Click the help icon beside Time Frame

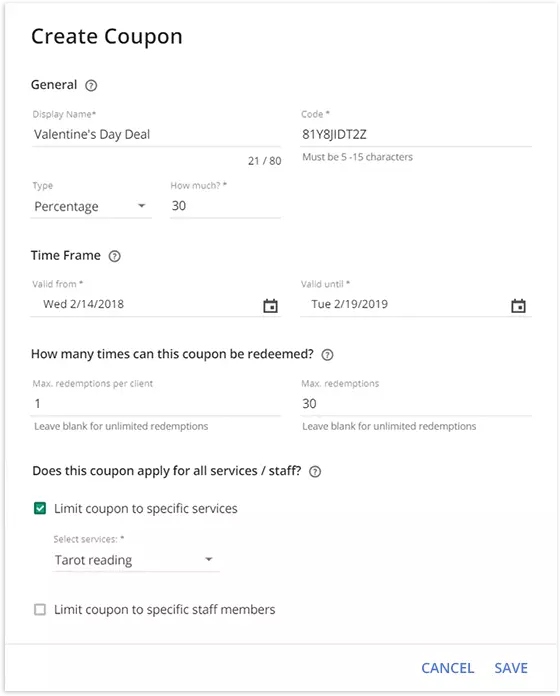point(114,256)
